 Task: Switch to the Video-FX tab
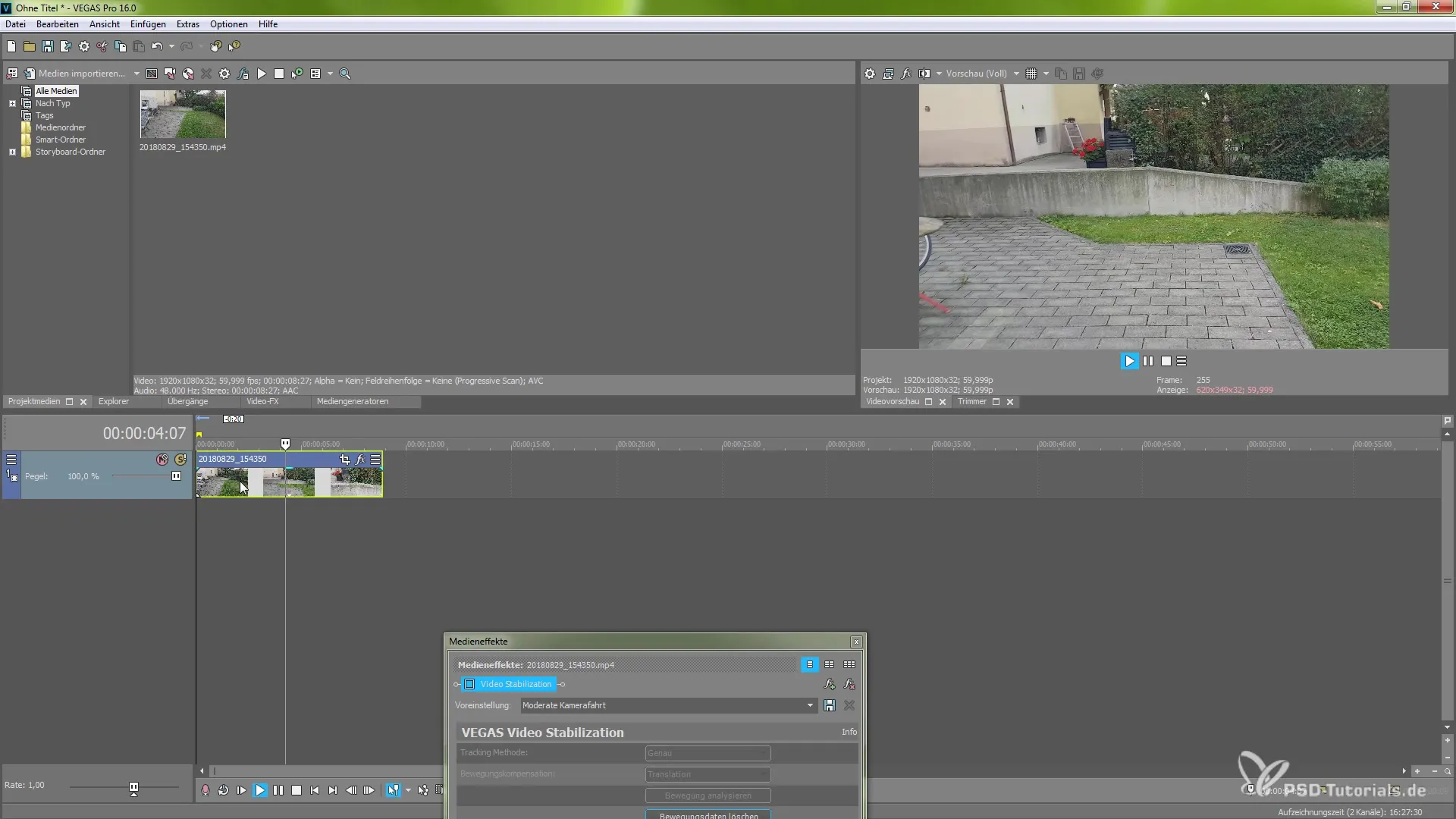click(x=262, y=402)
